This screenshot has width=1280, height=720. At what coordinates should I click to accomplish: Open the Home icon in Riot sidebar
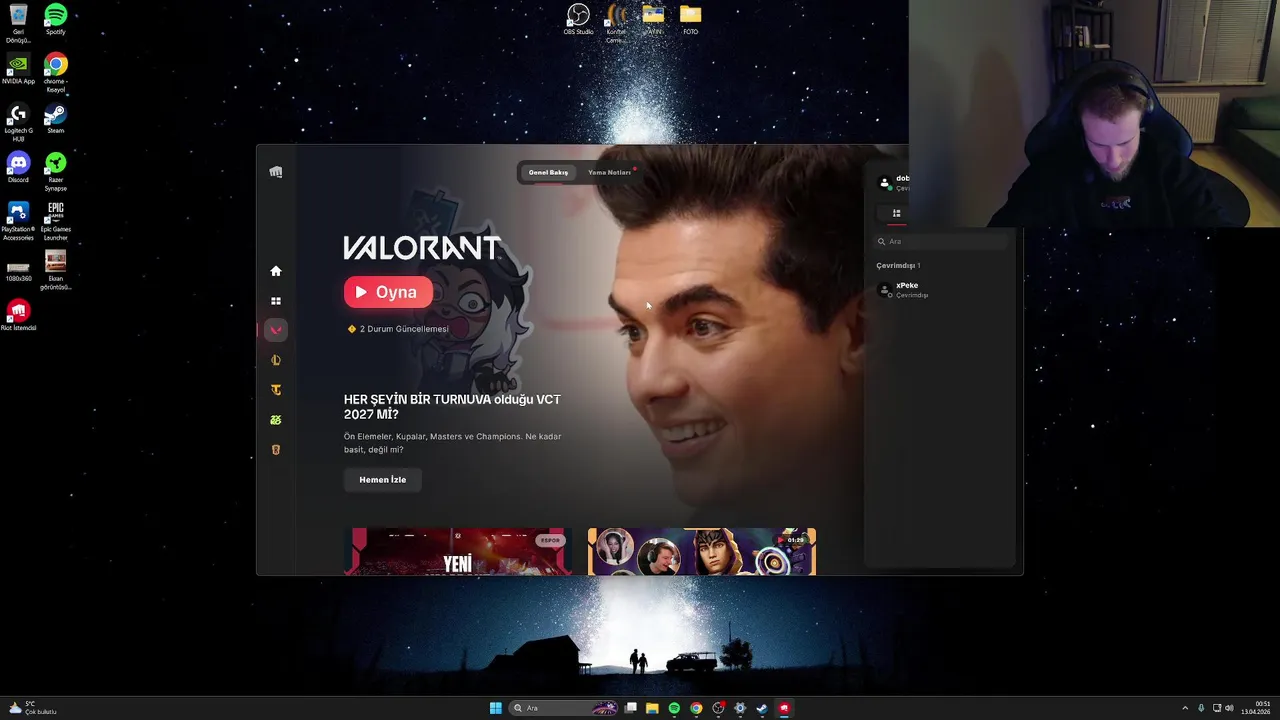[276, 271]
